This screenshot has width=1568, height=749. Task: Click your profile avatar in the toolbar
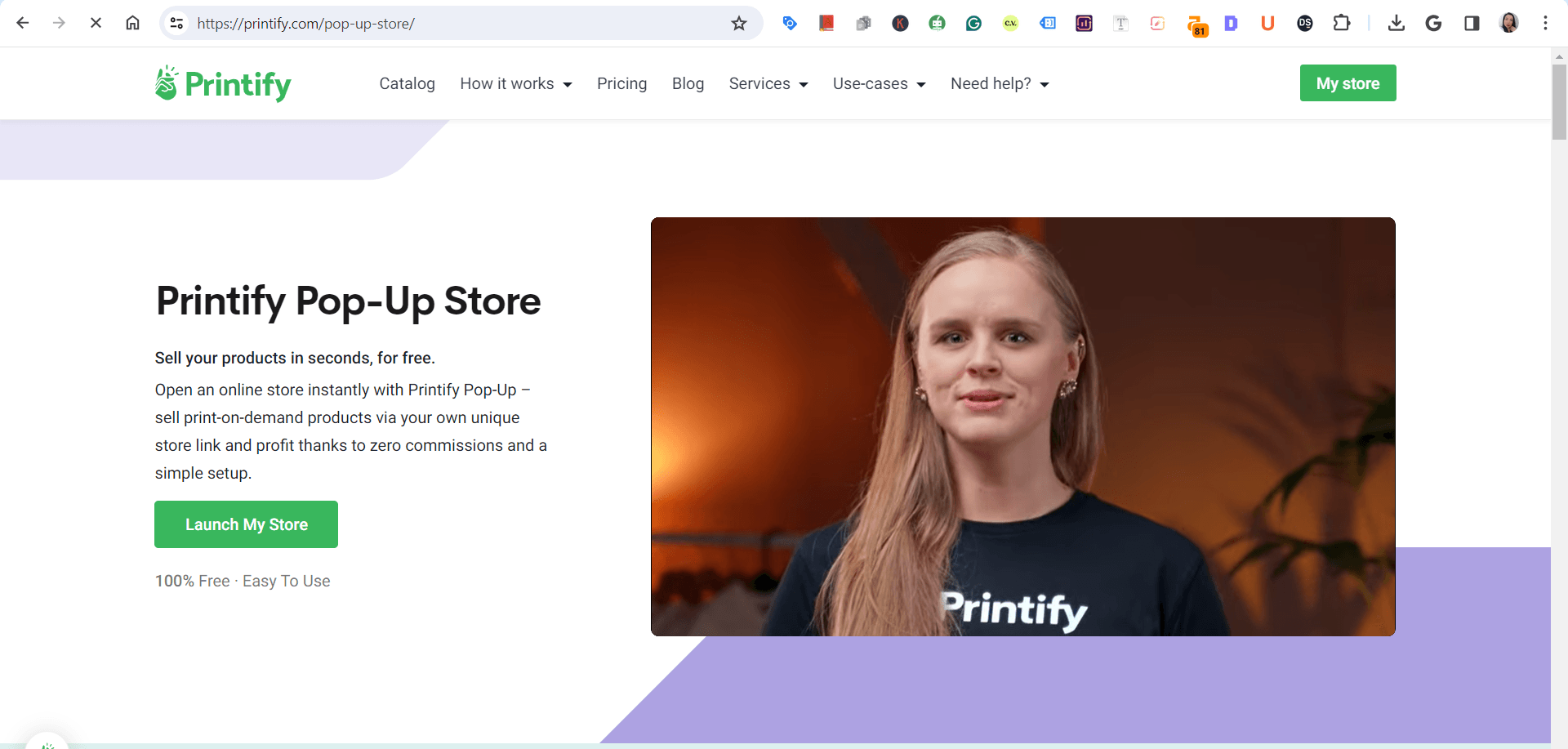[1509, 23]
